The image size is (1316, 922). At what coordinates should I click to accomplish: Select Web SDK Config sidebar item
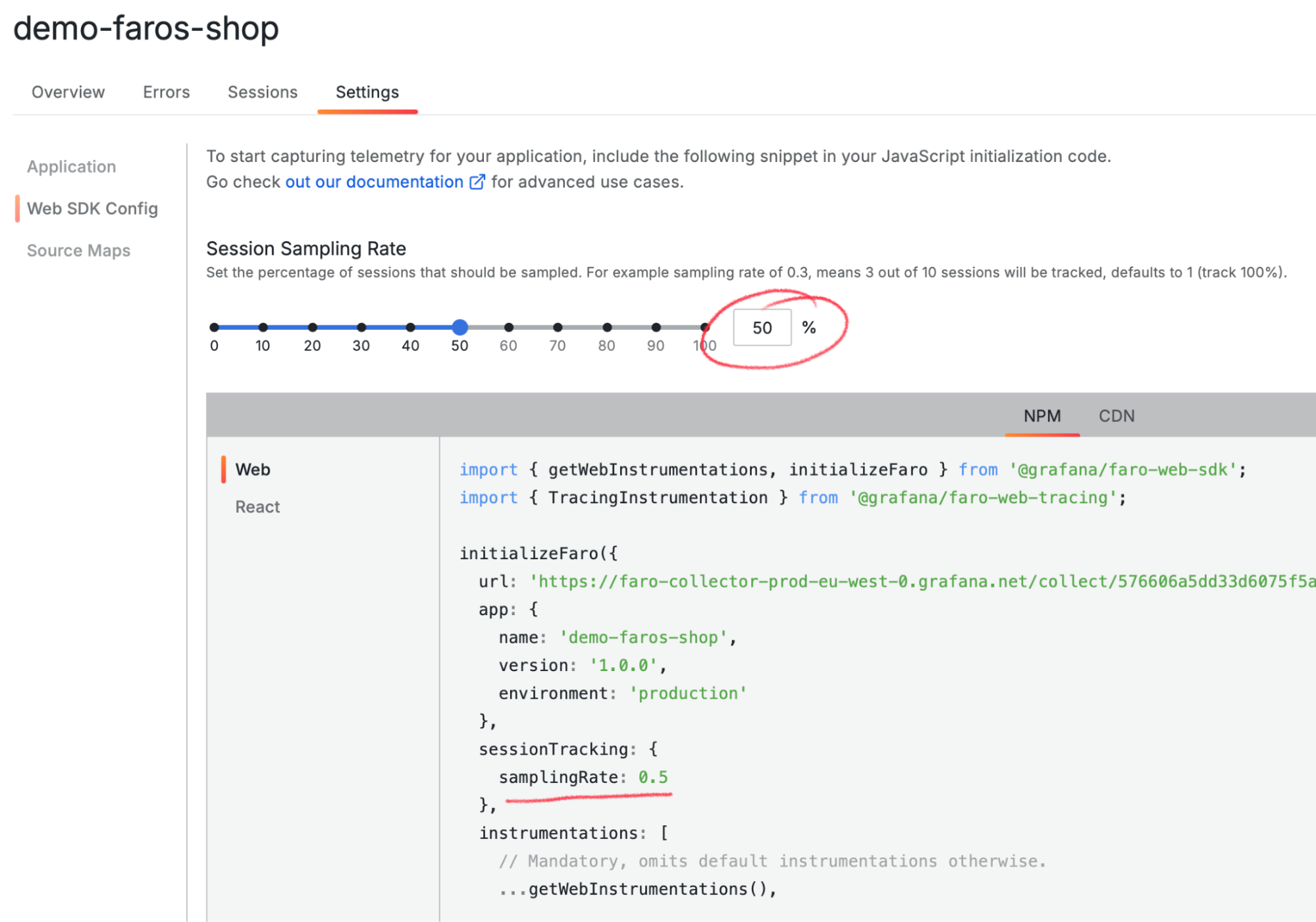92,209
